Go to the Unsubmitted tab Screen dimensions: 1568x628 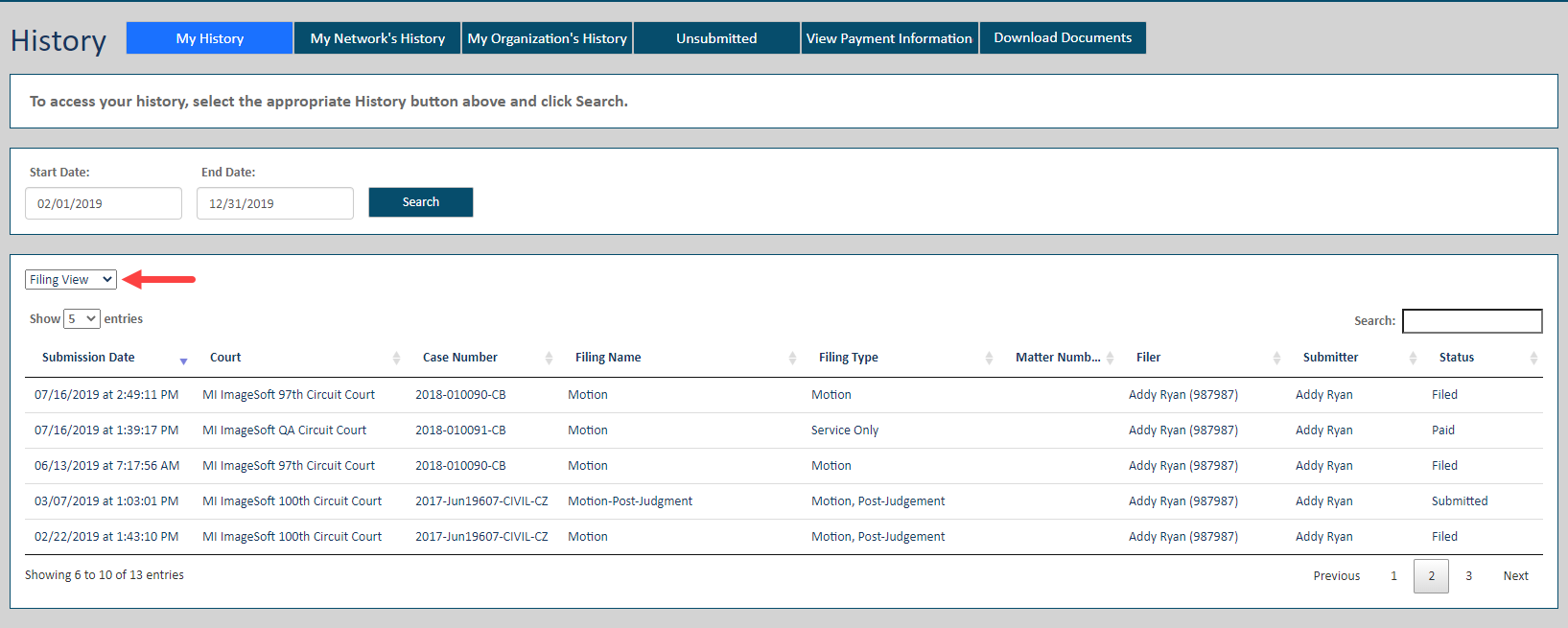click(x=716, y=38)
